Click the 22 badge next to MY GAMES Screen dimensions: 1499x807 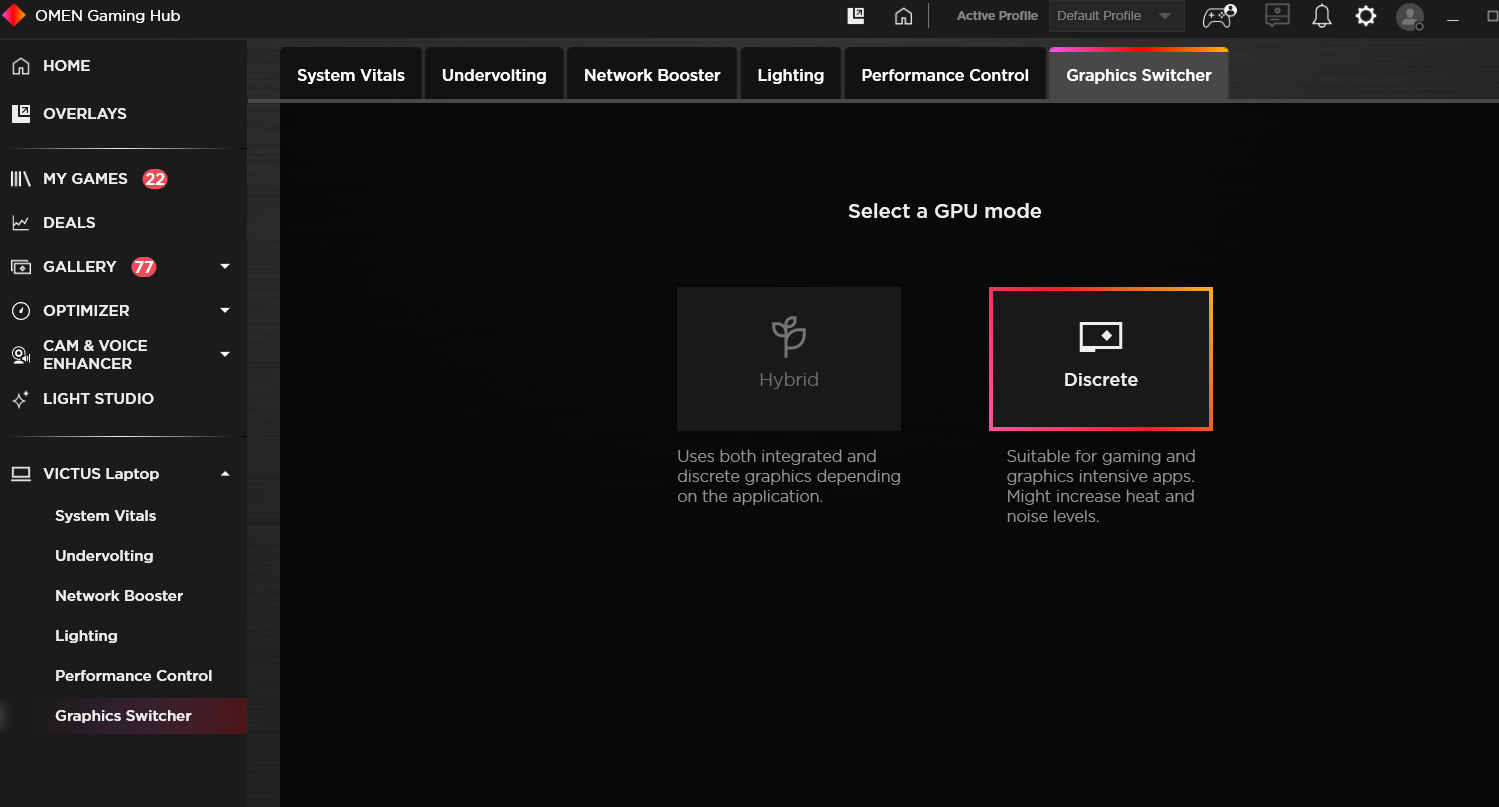click(x=155, y=179)
